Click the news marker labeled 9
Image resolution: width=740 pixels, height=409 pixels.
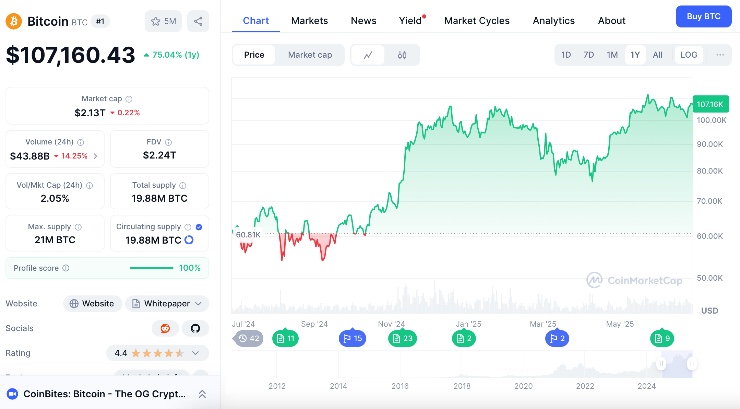[662, 338]
